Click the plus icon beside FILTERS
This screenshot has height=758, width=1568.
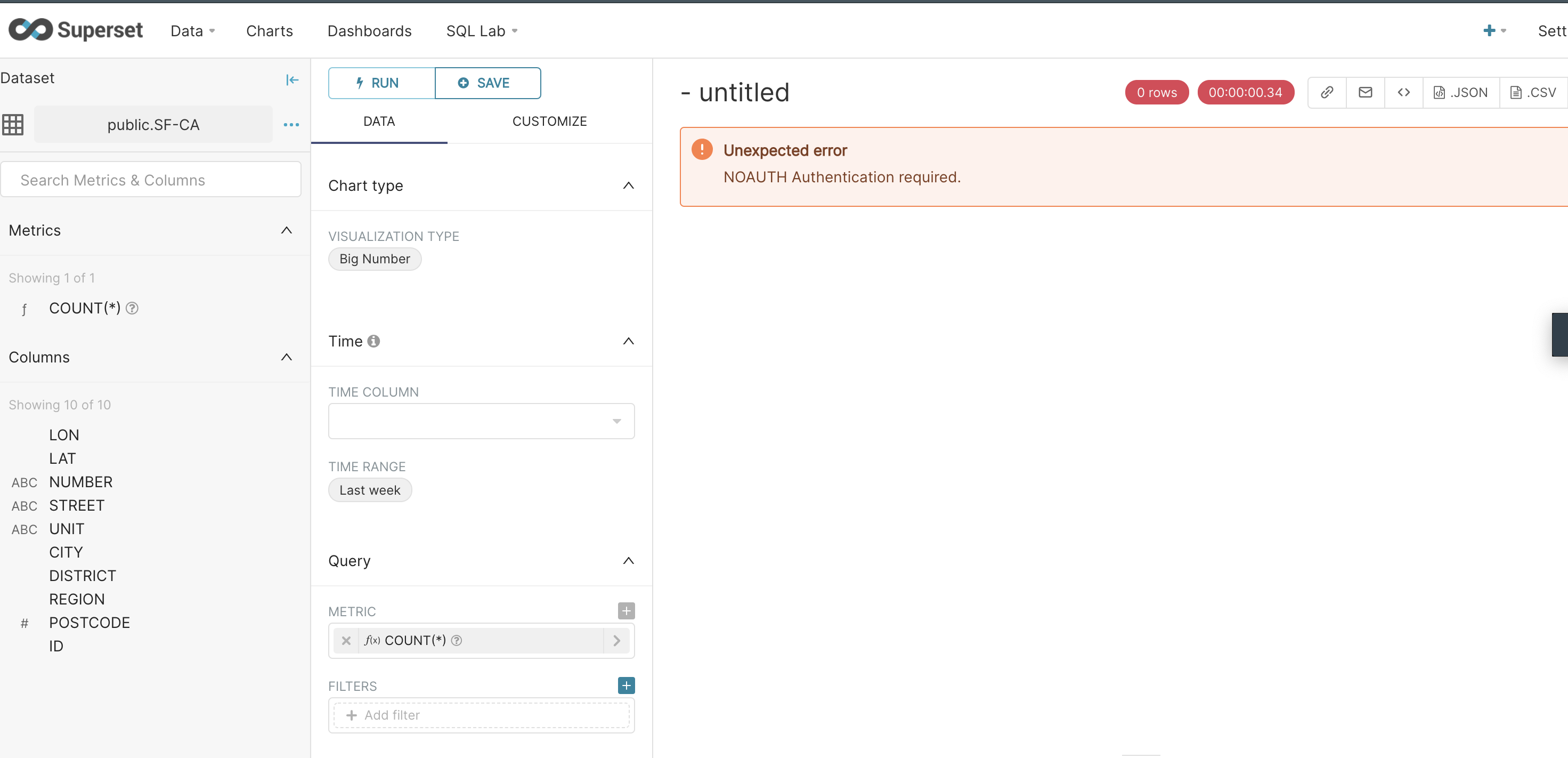[x=625, y=686]
